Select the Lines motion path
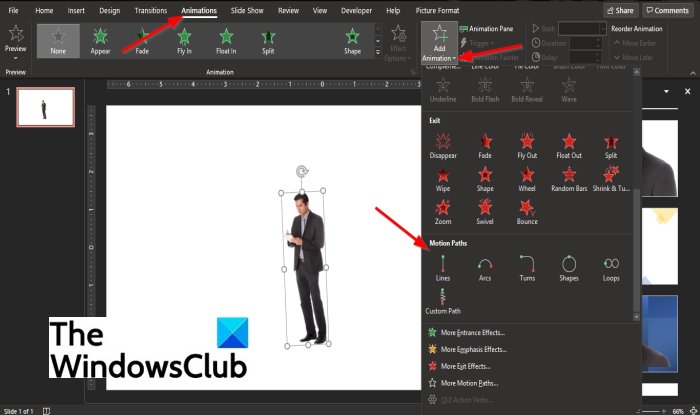Image resolution: width=700 pixels, height=415 pixels. tap(442, 268)
